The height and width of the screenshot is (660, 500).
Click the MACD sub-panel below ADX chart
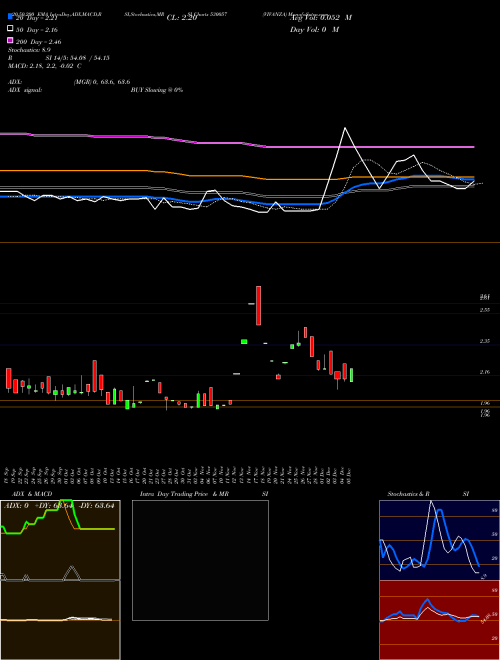pos(60,620)
